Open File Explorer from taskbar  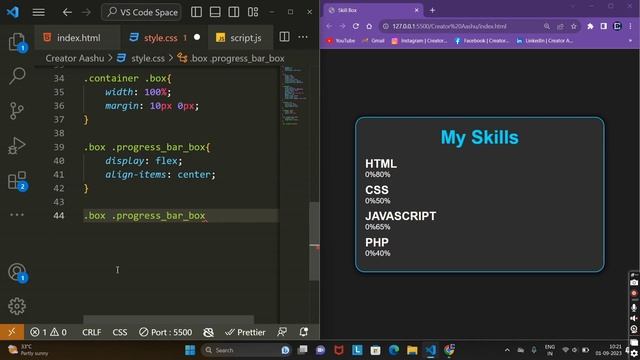tap(412, 350)
